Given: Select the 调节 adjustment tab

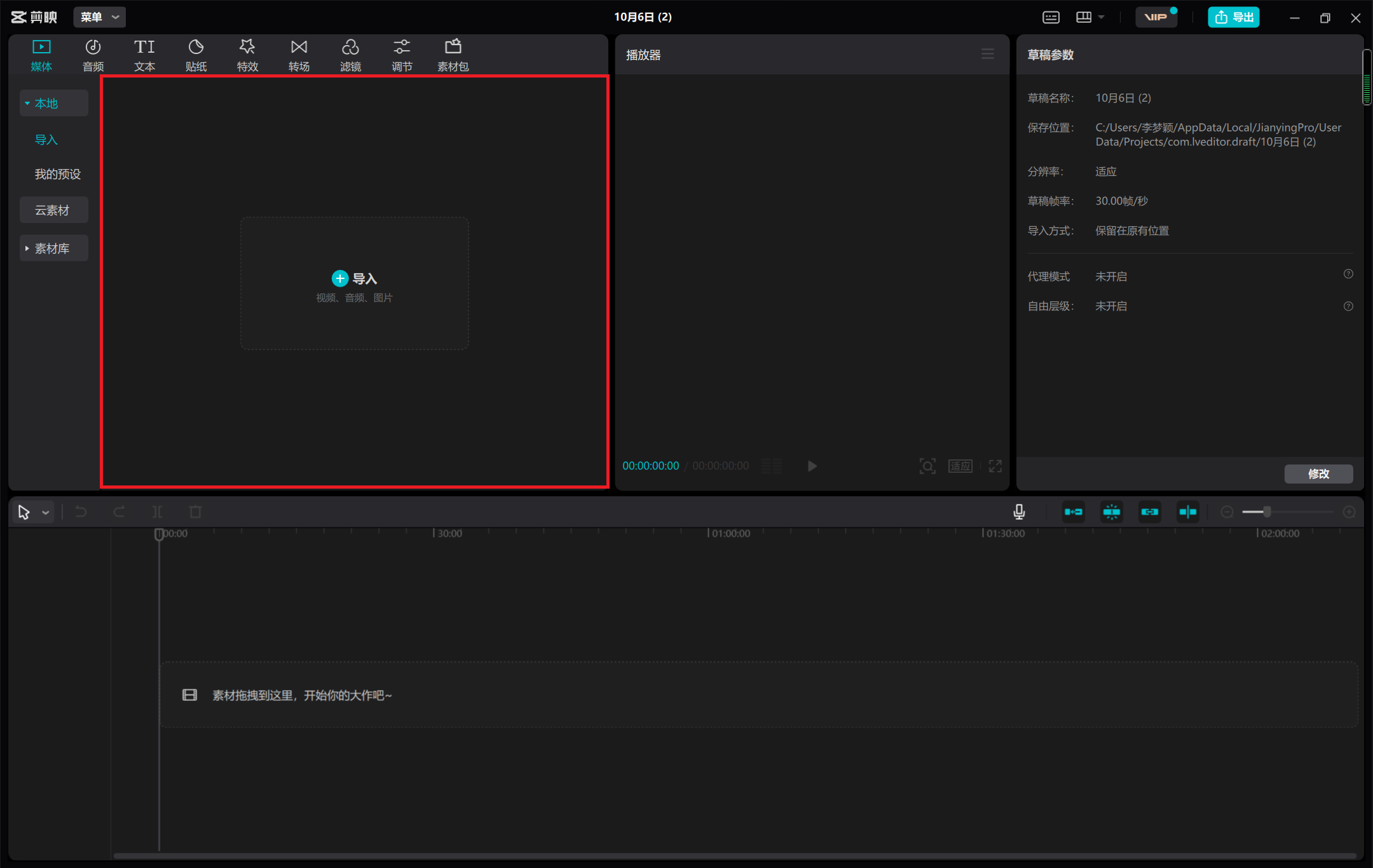Looking at the screenshot, I should click(x=402, y=55).
